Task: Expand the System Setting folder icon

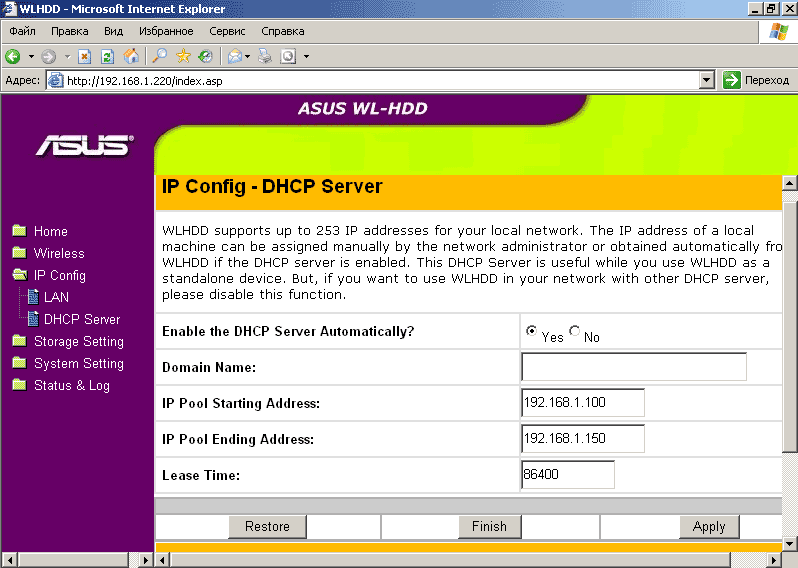Action: [19, 363]
